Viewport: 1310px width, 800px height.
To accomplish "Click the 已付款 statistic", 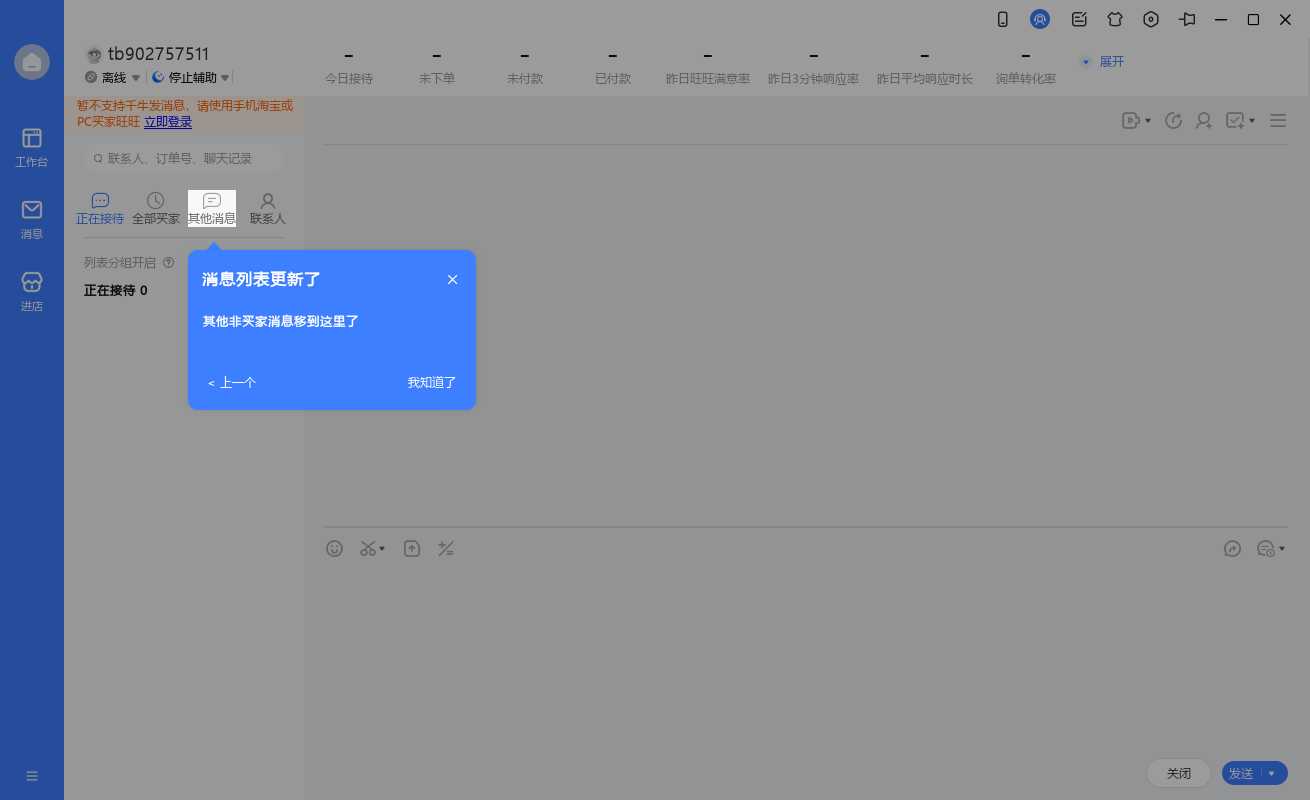I will (x=613, y=68).
